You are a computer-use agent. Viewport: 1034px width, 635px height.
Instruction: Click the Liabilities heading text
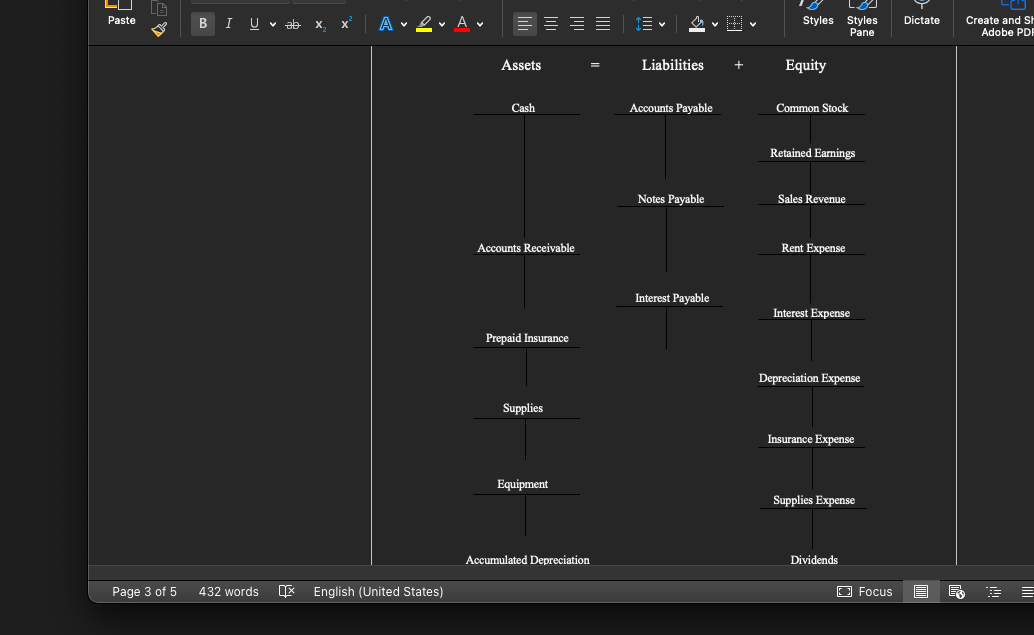pyautogui.click(x=673, y=65)
